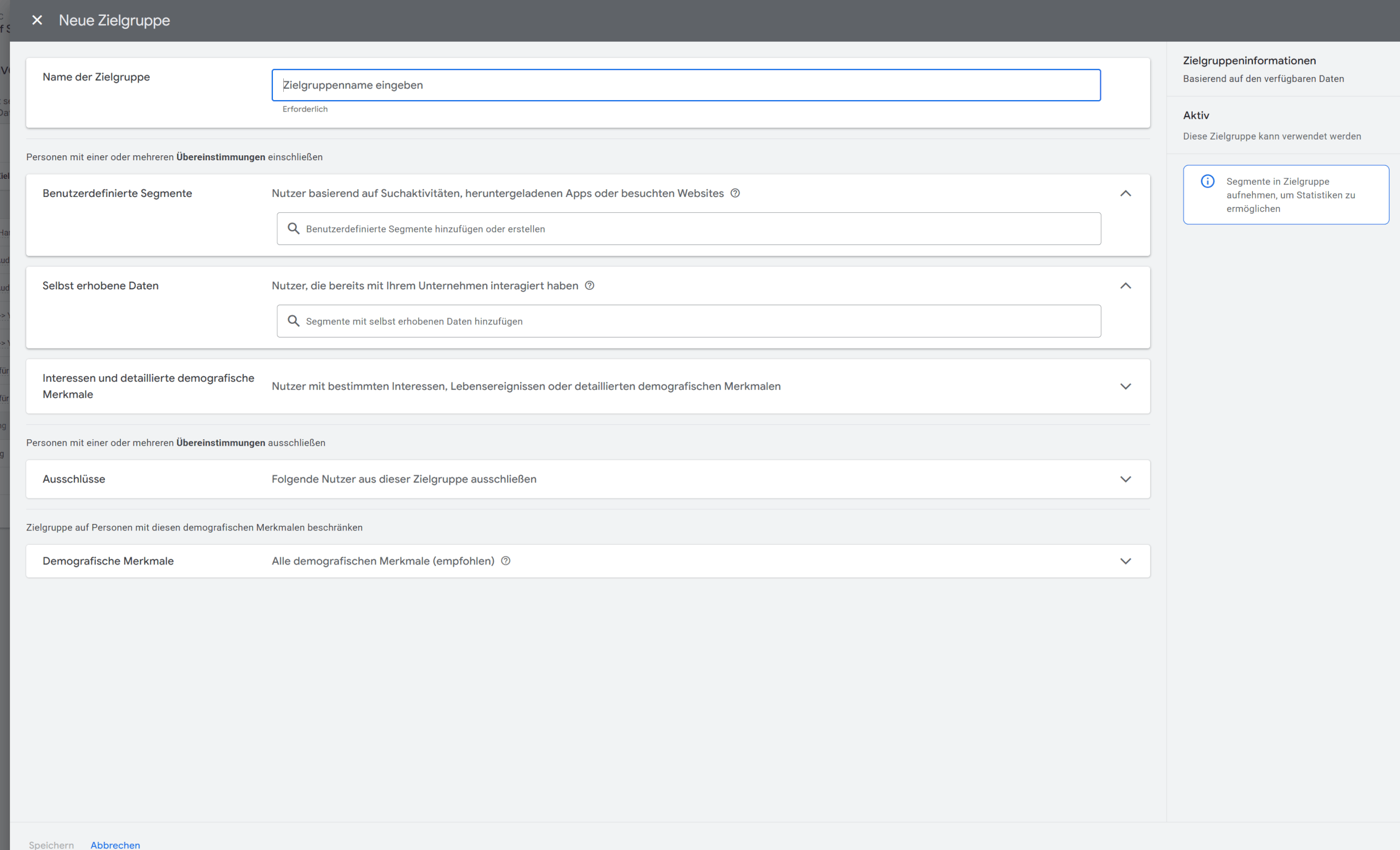
Task: Collapse the Selbst erhobene Daten section
Action: (x=1126, y=286)
